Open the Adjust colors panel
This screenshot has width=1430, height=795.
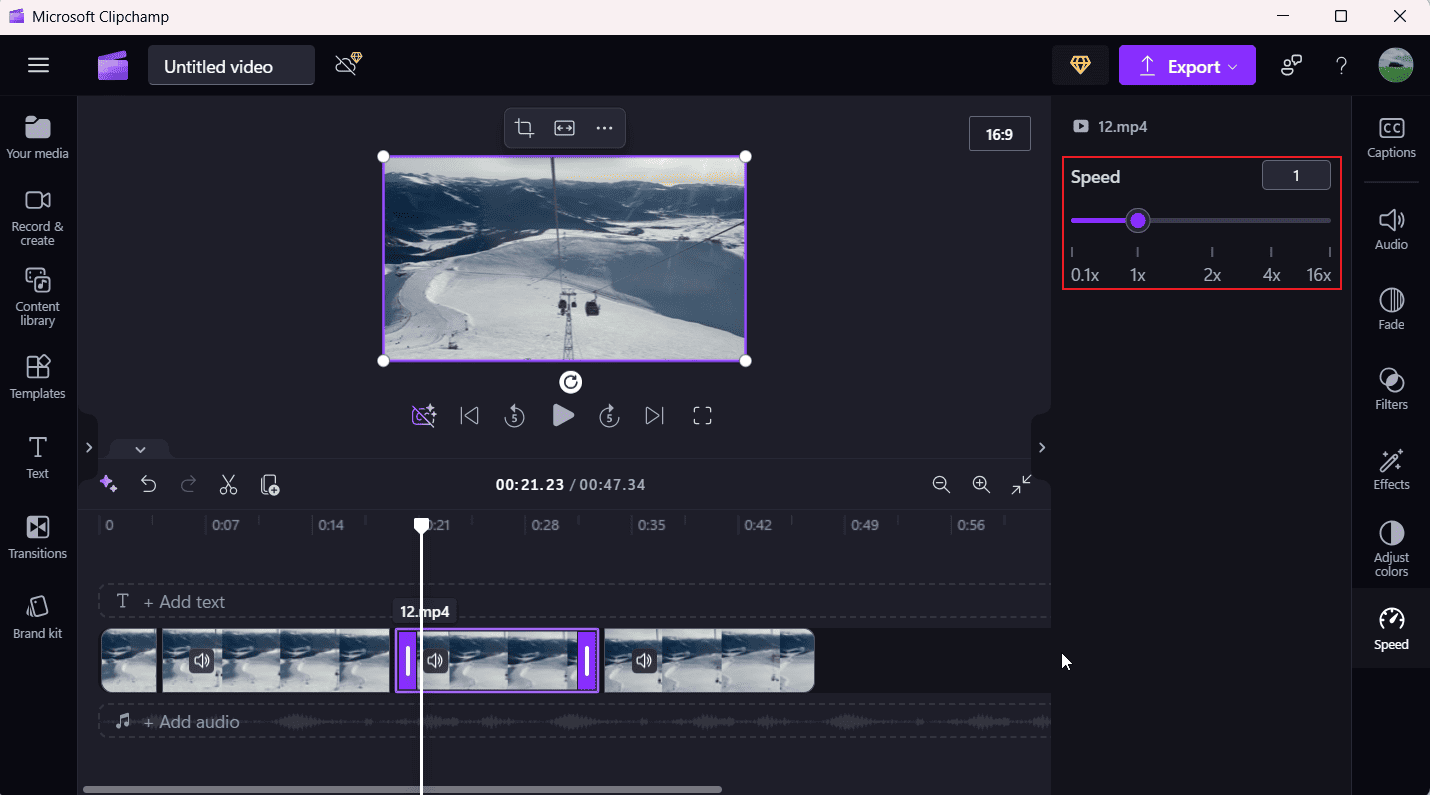tap(1391, 549)
